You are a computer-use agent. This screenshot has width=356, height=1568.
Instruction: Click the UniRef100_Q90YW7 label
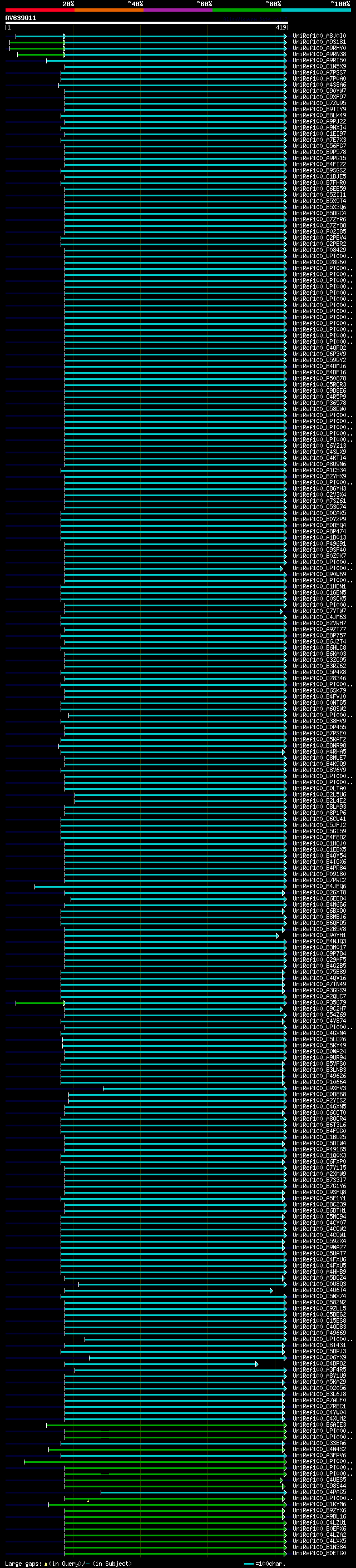319,91
